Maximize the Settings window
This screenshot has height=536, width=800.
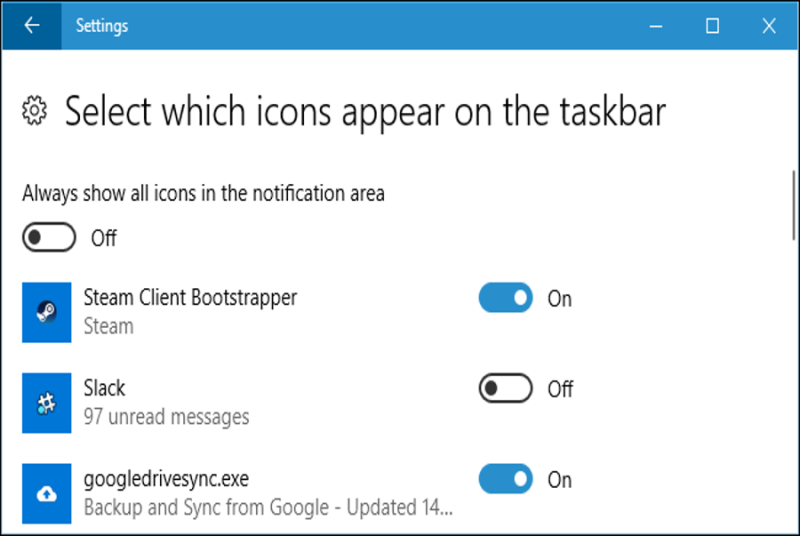(x=713, y=25)
